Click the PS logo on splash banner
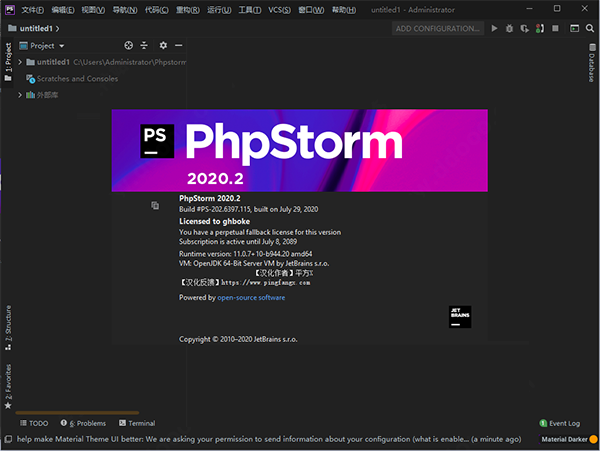The height and width of the screenshot is (451, 600). point(157,141)
